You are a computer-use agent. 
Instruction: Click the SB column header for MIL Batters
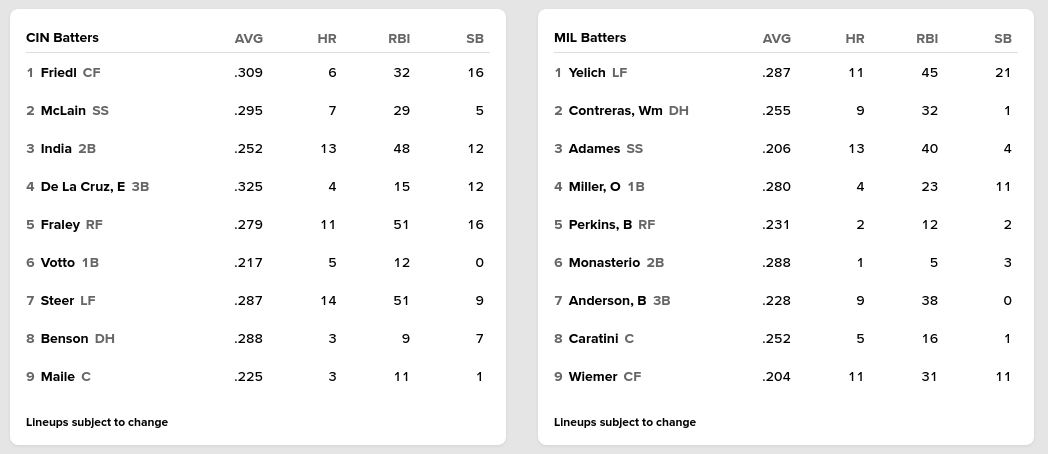point(1003,39)
